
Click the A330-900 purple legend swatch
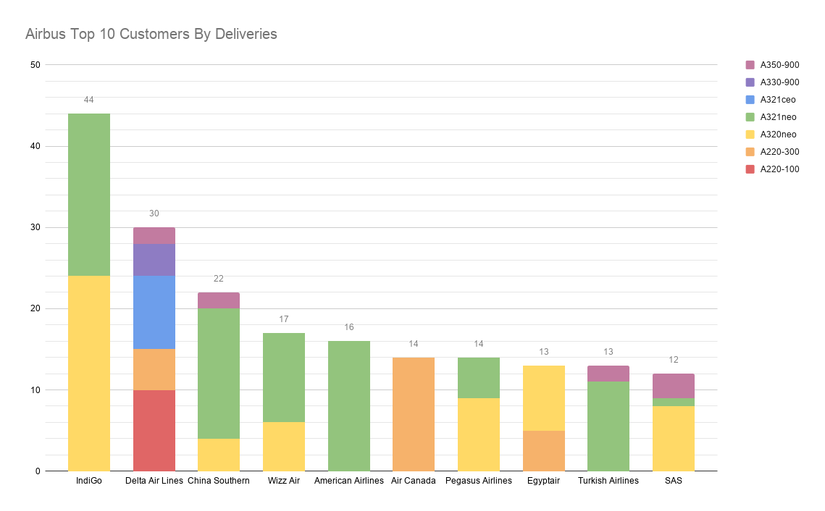tap(750, 82)
